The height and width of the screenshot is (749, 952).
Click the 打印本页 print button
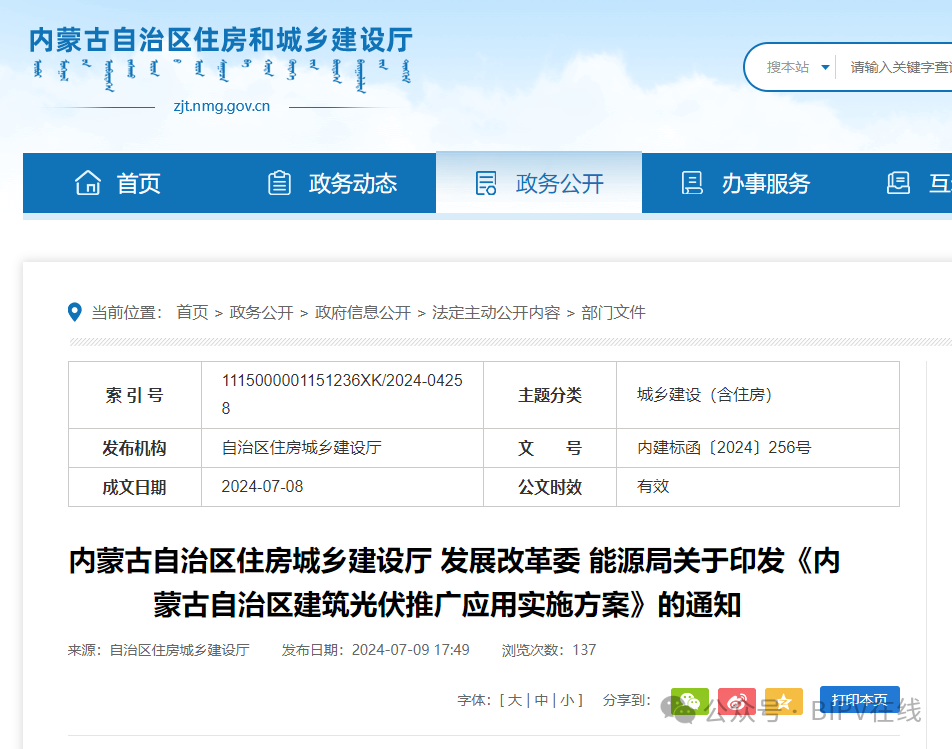pos(860,700)
